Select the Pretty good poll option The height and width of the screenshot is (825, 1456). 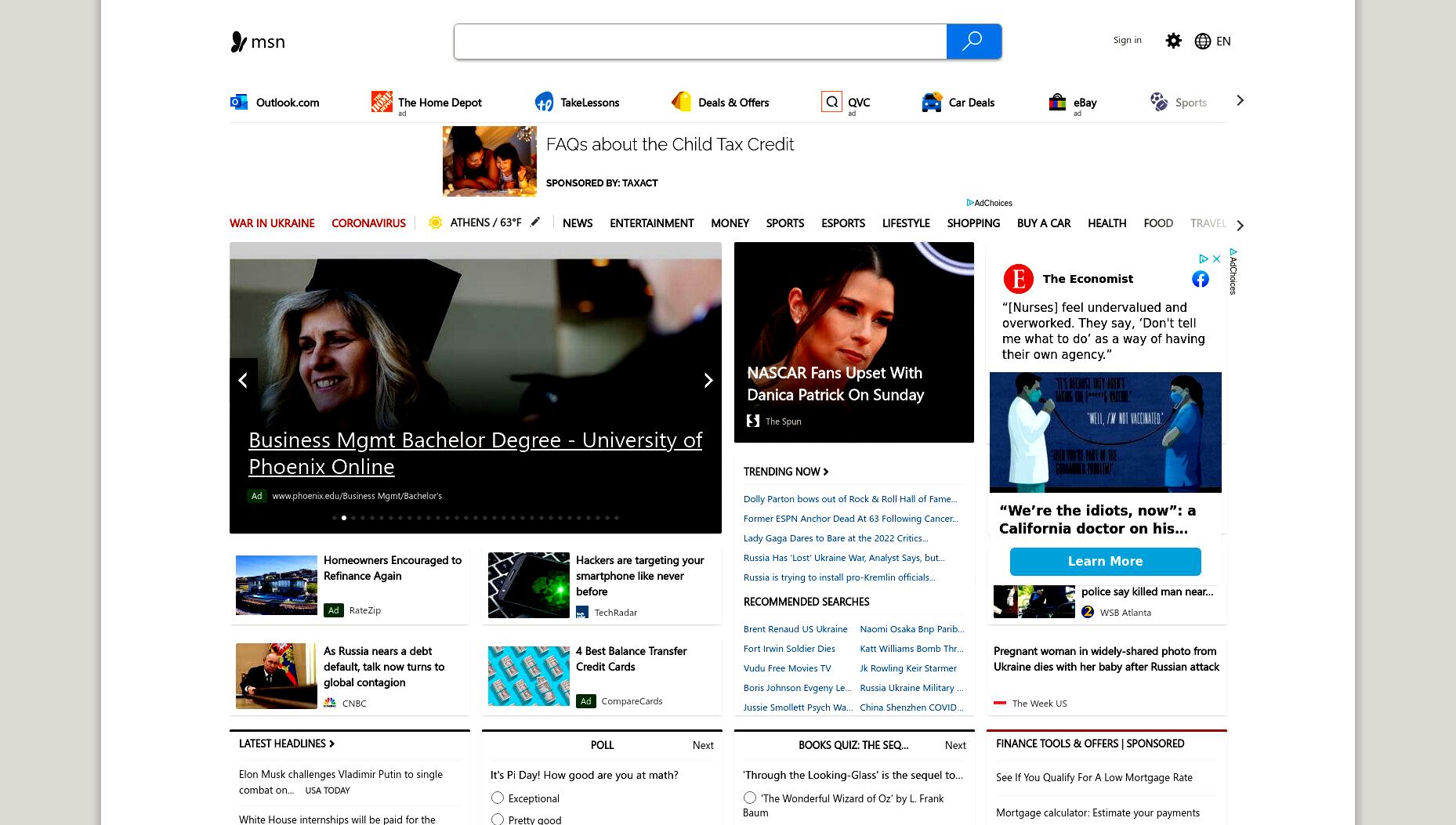[x=498, y=820]
